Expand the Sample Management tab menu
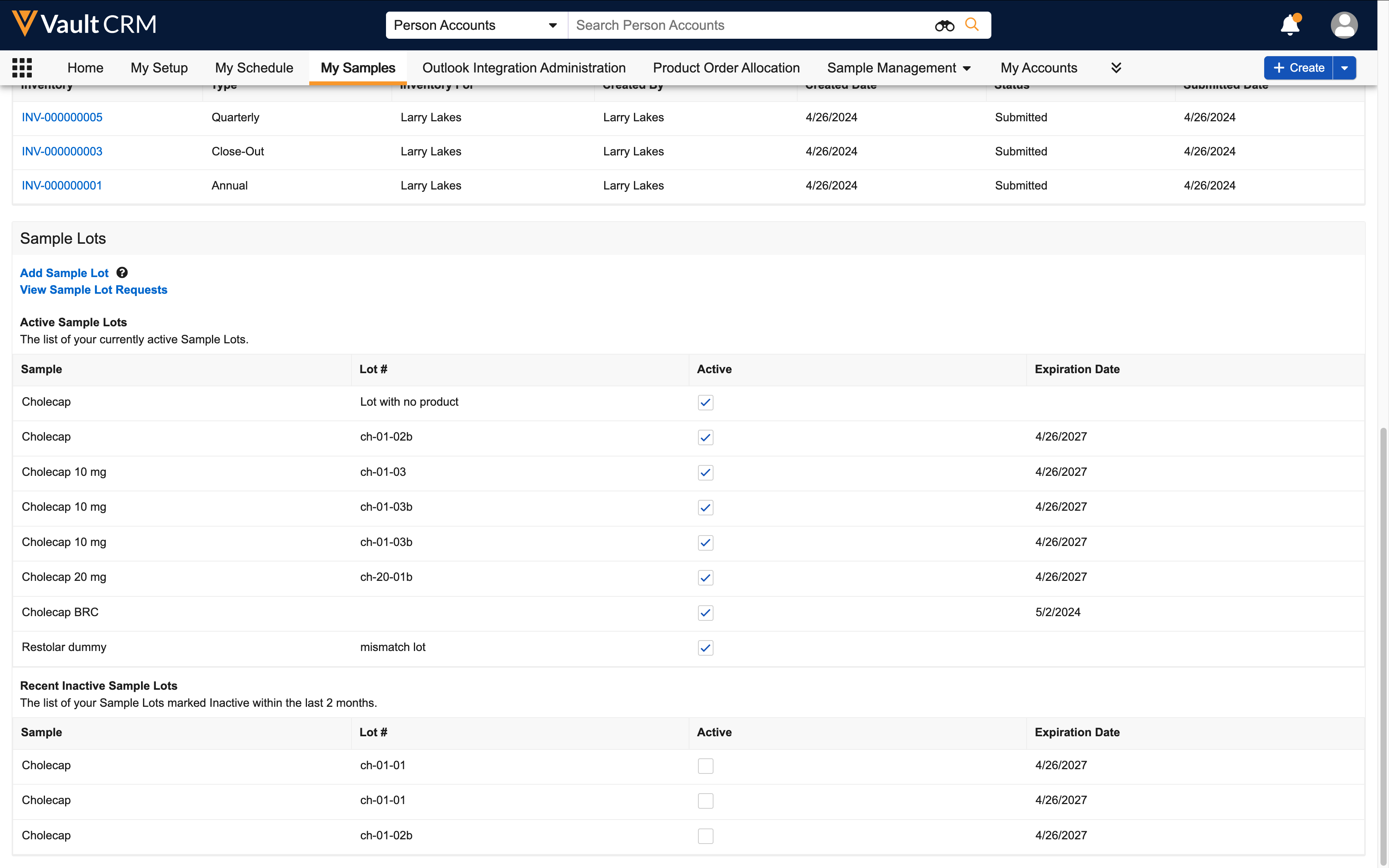The image size is (1389, 868). pyautogui.click(x=967, y=68)
